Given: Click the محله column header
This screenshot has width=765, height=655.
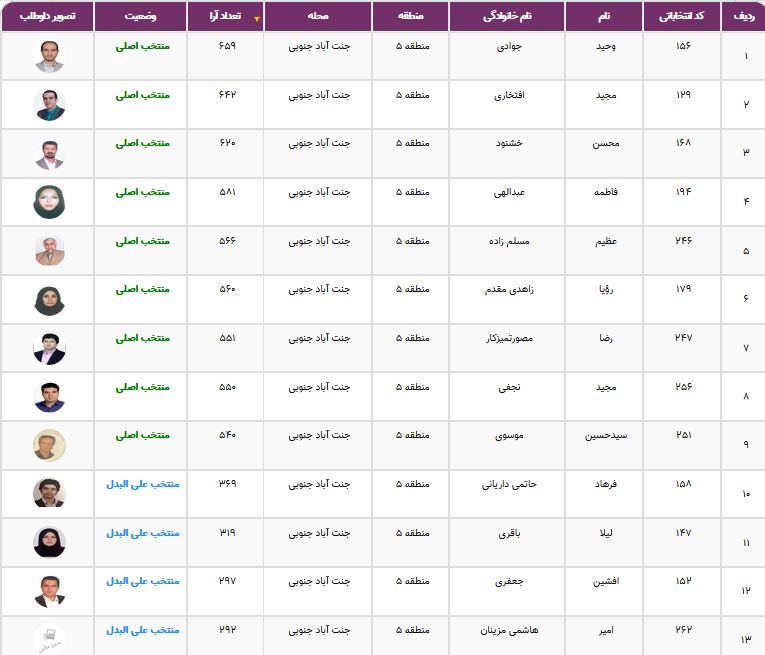Looking at the screenshot, I should pyautogui.click(x=318, y=16).
